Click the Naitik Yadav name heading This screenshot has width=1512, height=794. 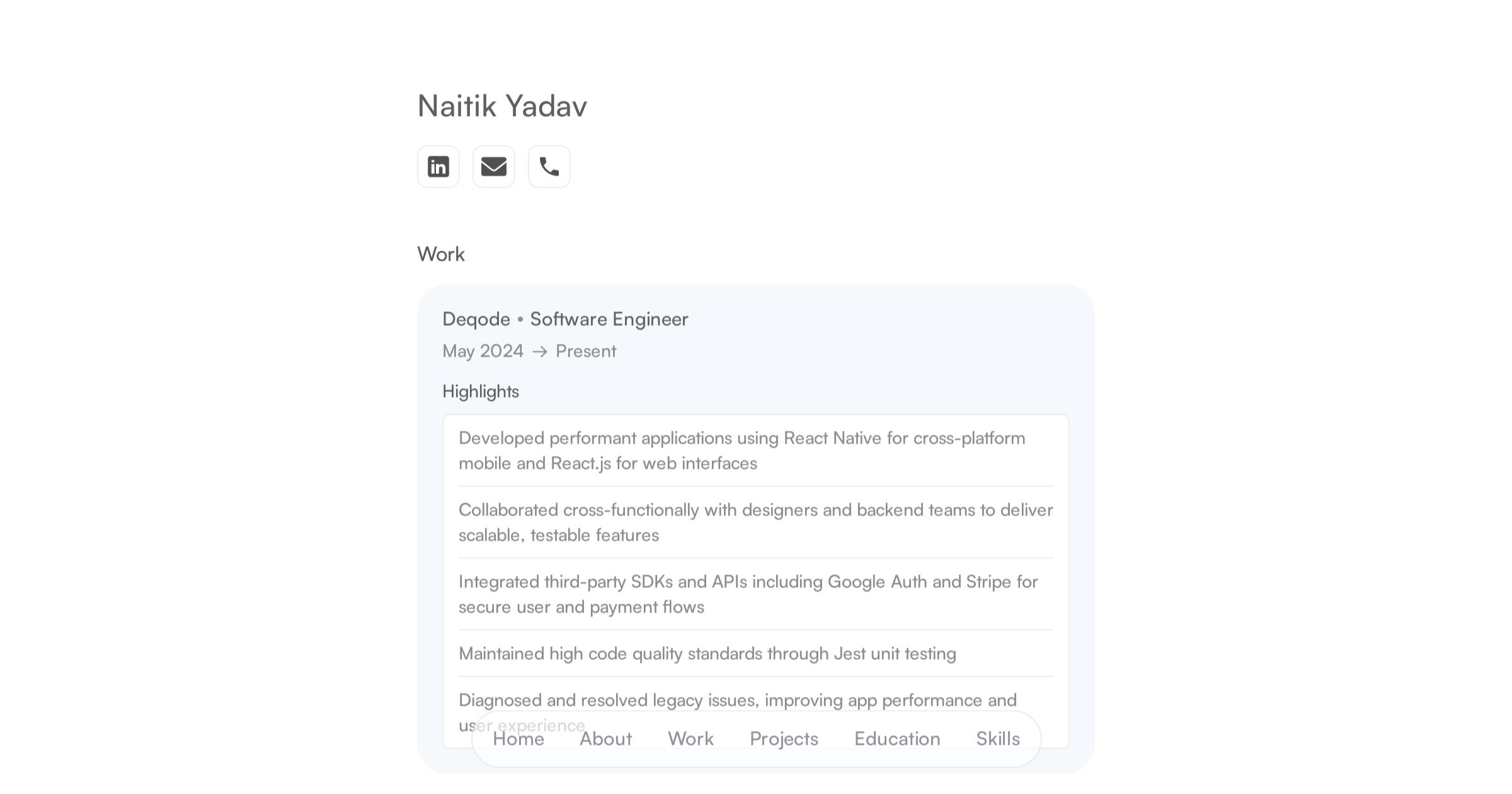pos(502,106)
